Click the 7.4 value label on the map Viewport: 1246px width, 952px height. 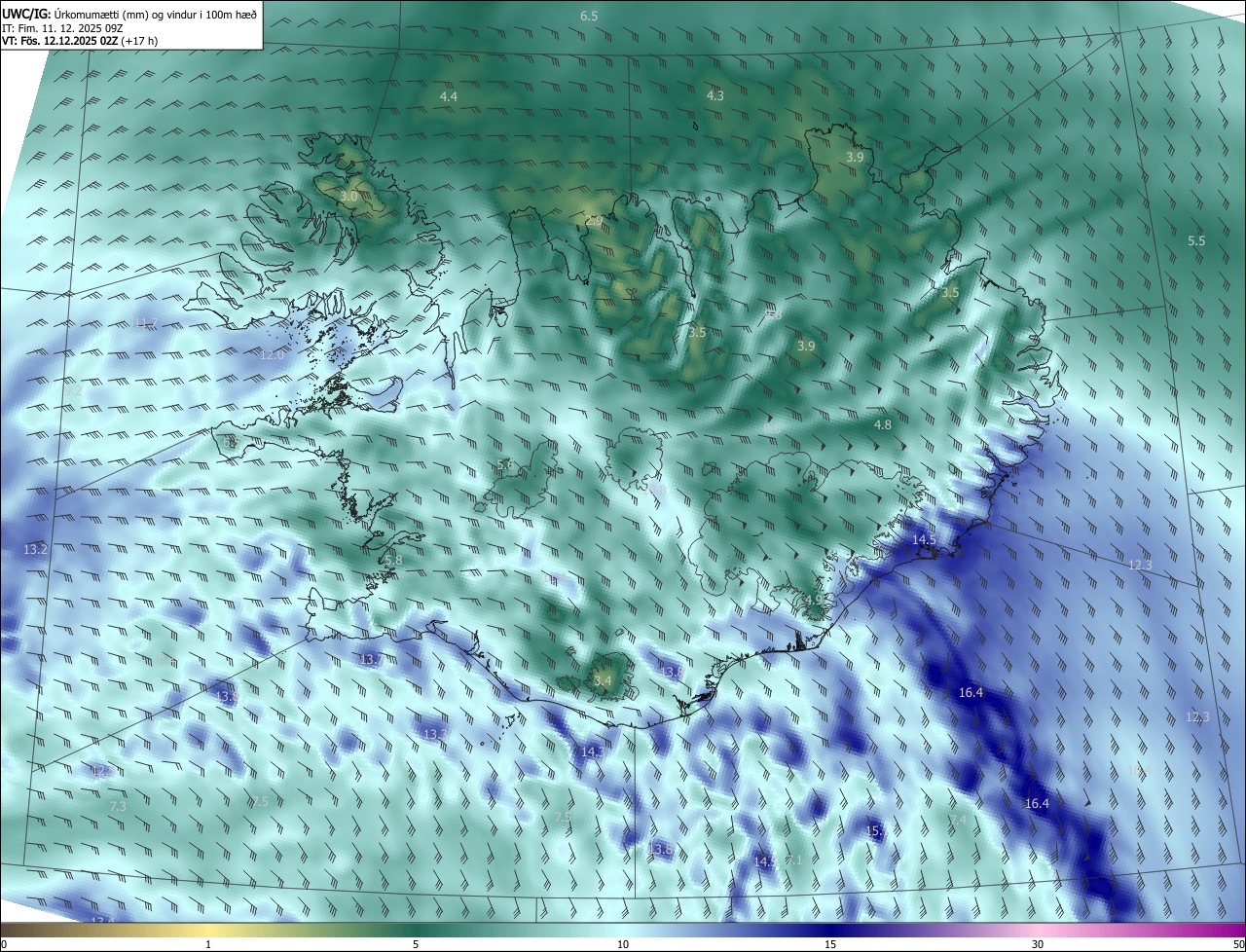pyautogui.click(x=958, y=821)
